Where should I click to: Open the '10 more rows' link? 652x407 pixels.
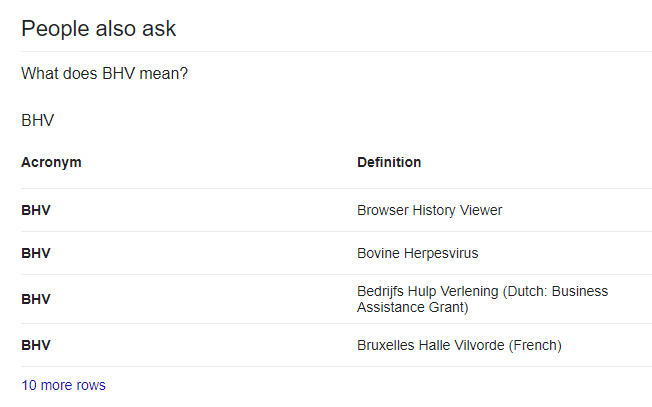63,385
